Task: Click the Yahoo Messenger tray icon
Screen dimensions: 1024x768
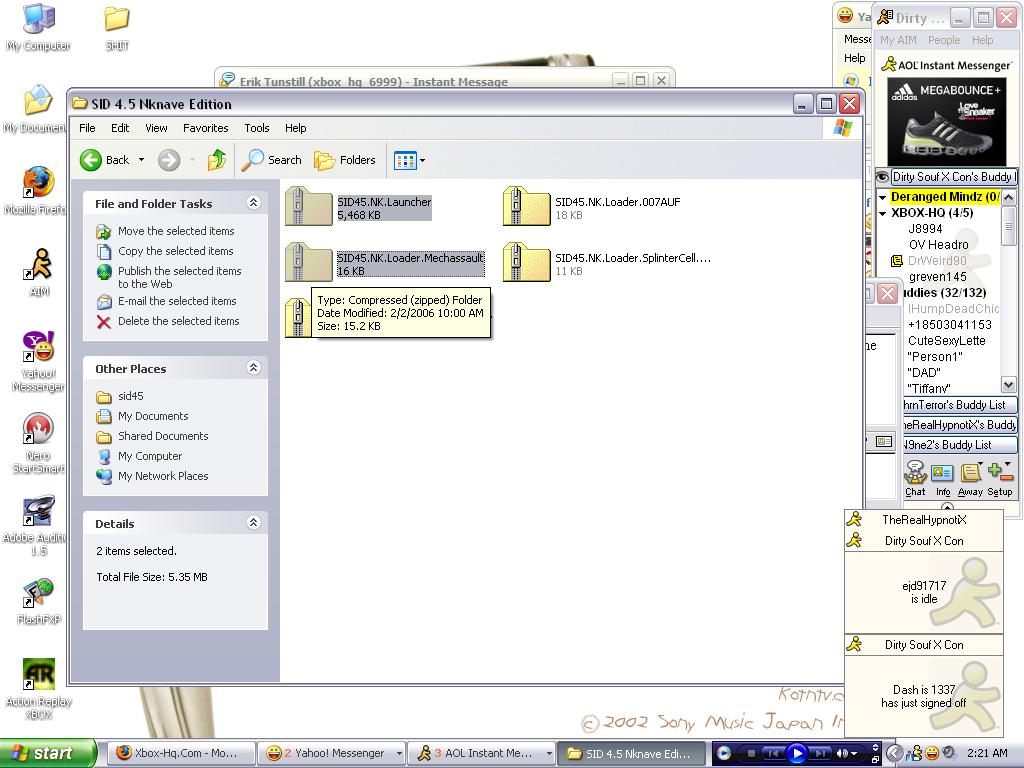Action: [932, 753]
